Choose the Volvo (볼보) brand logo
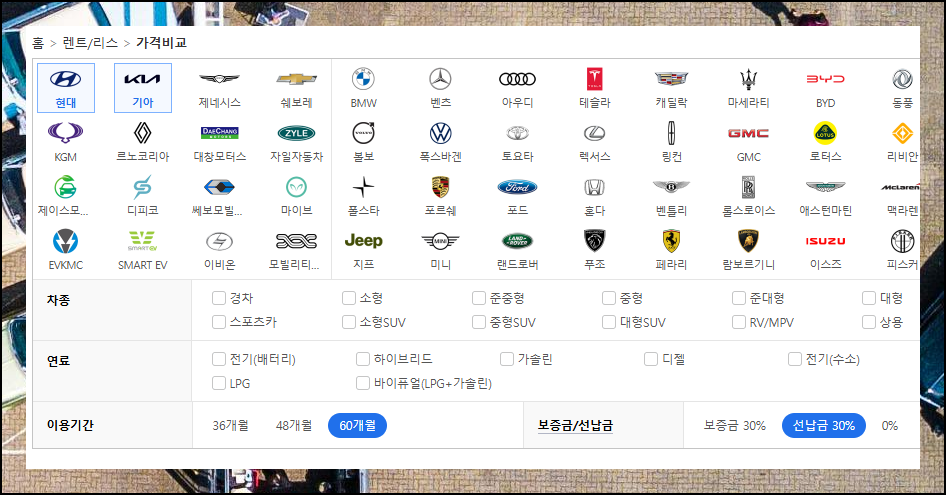Image resolution: width=946 pixels, height=495 pixels. pyautogui.click(x=363, y=133)
